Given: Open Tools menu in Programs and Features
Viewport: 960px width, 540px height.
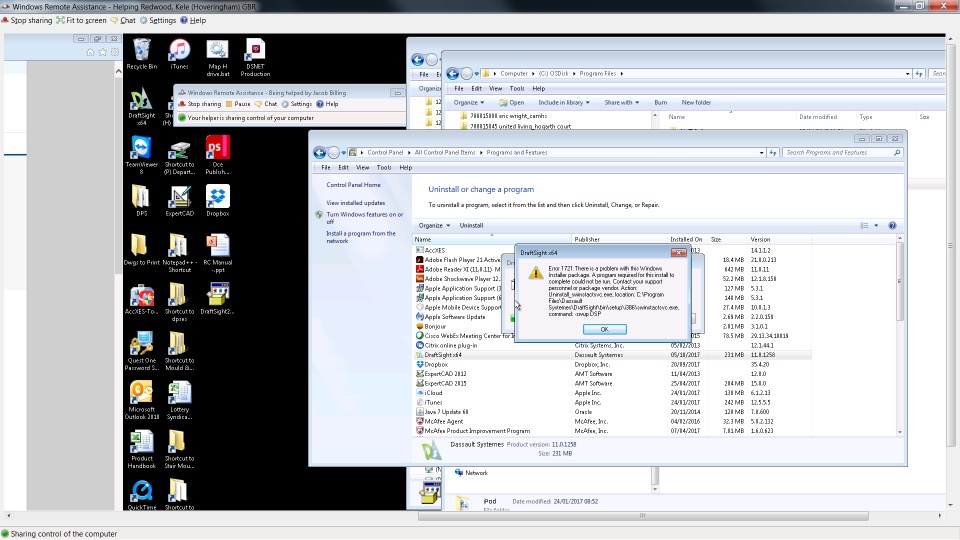Looking at the screenshot, I should [x=384, y=167].
